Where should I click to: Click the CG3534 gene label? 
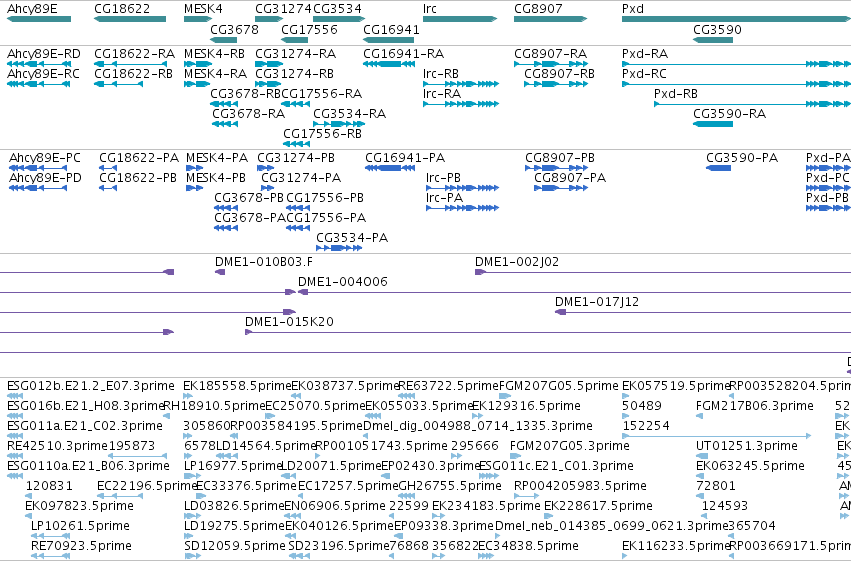(337, 9)
